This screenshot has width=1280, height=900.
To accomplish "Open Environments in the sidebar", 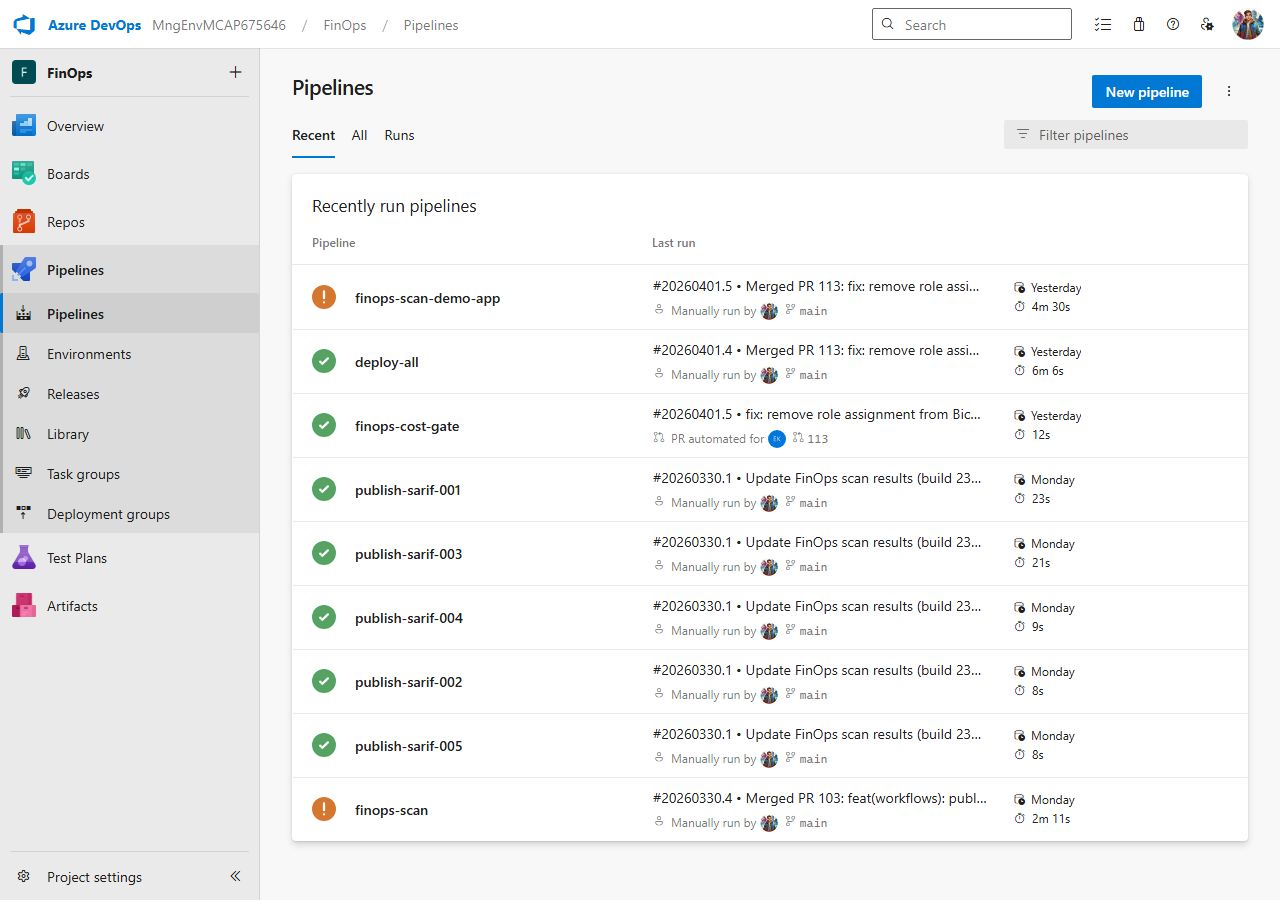I will click(130, 354).
